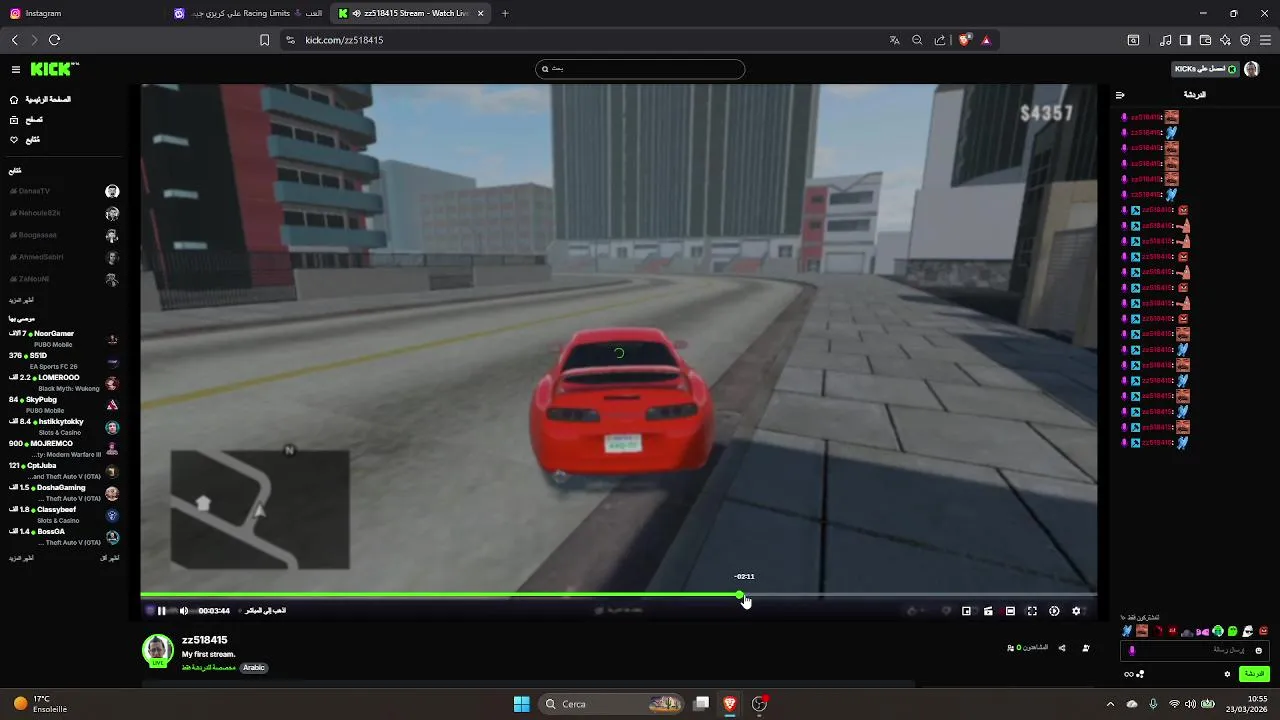This screenshot has width=1280, height=720.
Task: Open LOMEROOO recommended channel
Action: click(64, 382)
